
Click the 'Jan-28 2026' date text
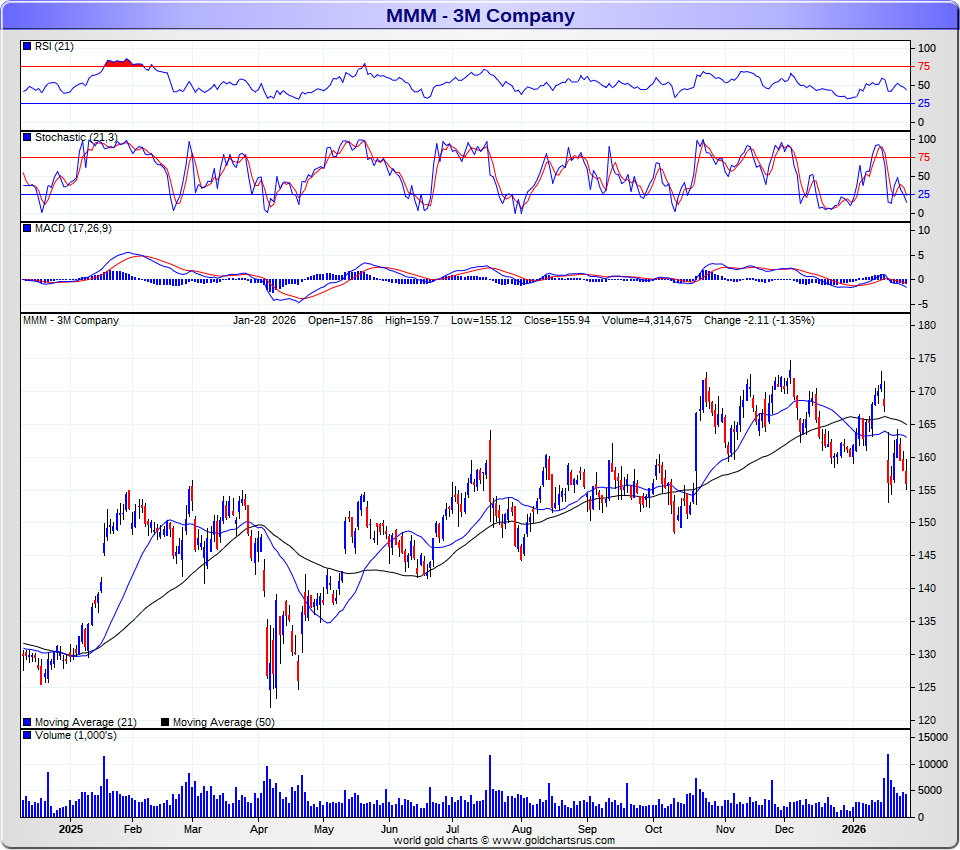[264, 320]
